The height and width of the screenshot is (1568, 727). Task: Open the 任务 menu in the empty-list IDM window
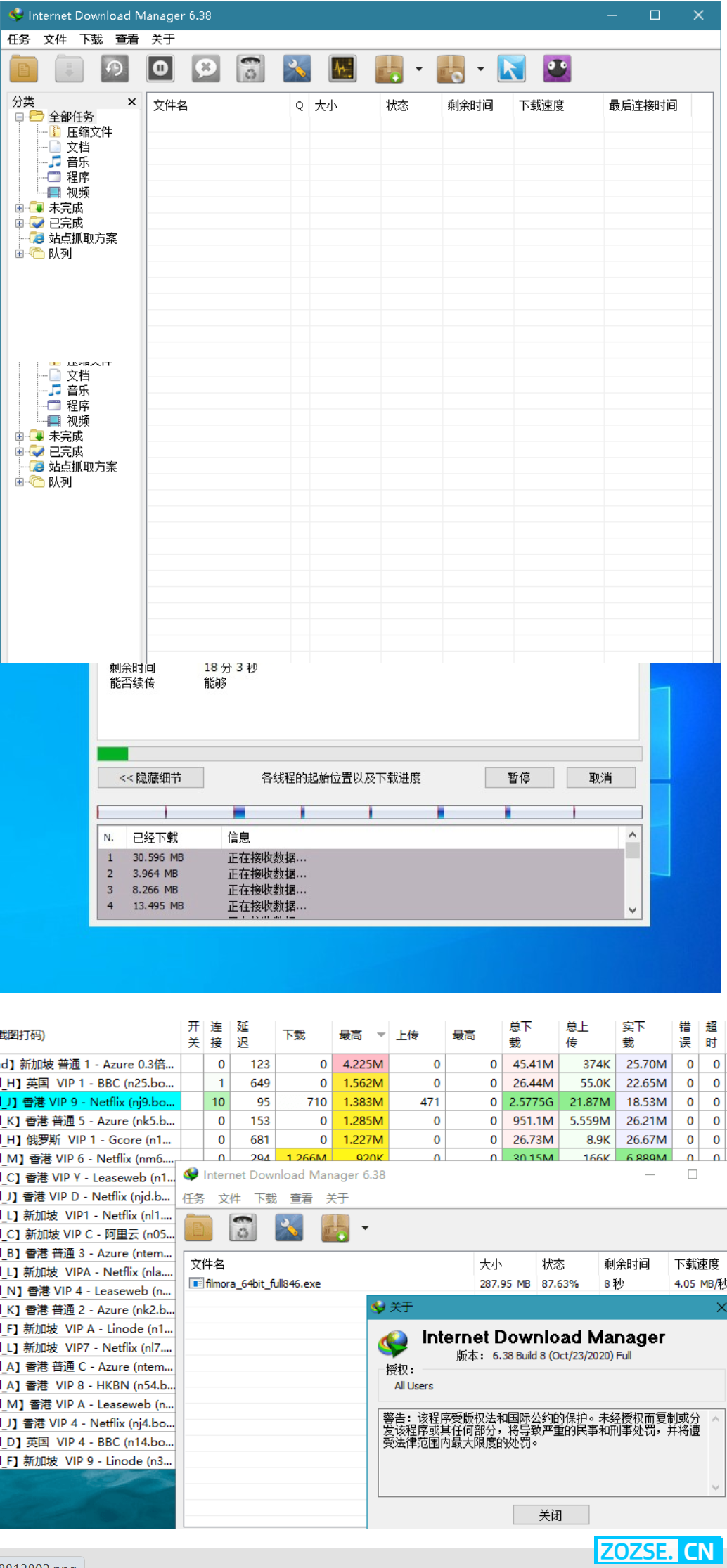pyautogui.click(x=18, y=39)
